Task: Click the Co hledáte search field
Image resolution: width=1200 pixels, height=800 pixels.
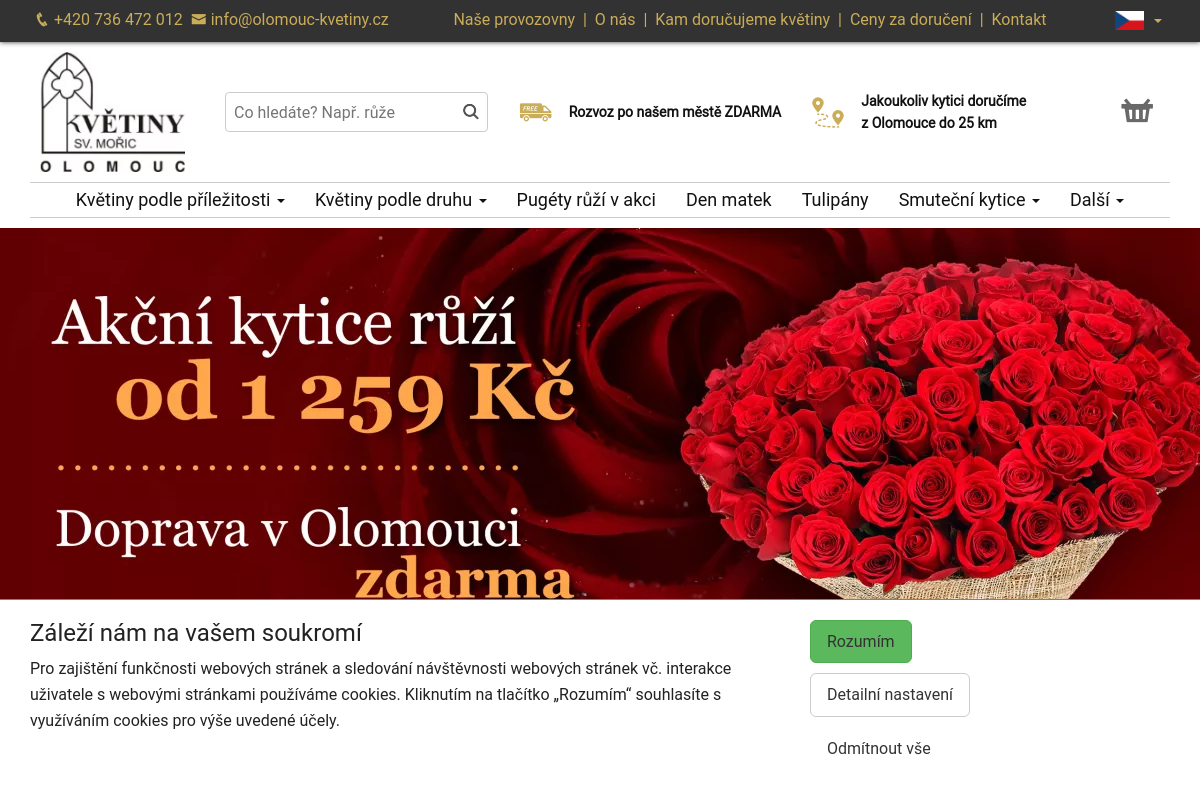Action: 340,112
